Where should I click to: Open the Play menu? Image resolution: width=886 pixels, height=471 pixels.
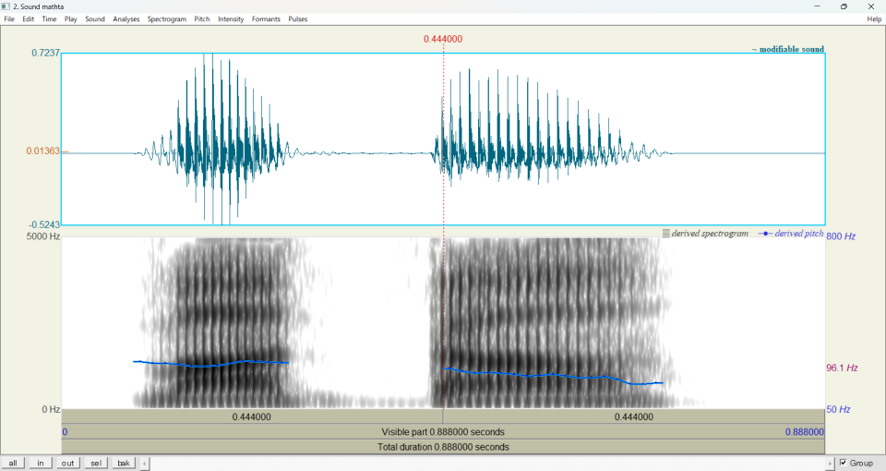click(71, 19)
